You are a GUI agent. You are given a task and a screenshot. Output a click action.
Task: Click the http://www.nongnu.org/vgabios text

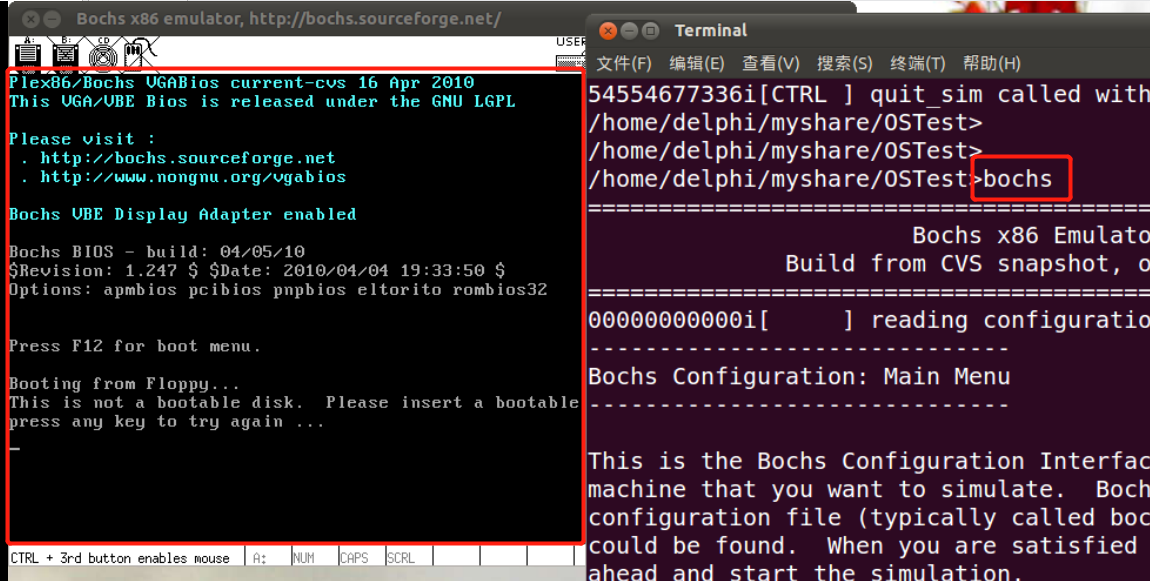click(x=193, y=177)
